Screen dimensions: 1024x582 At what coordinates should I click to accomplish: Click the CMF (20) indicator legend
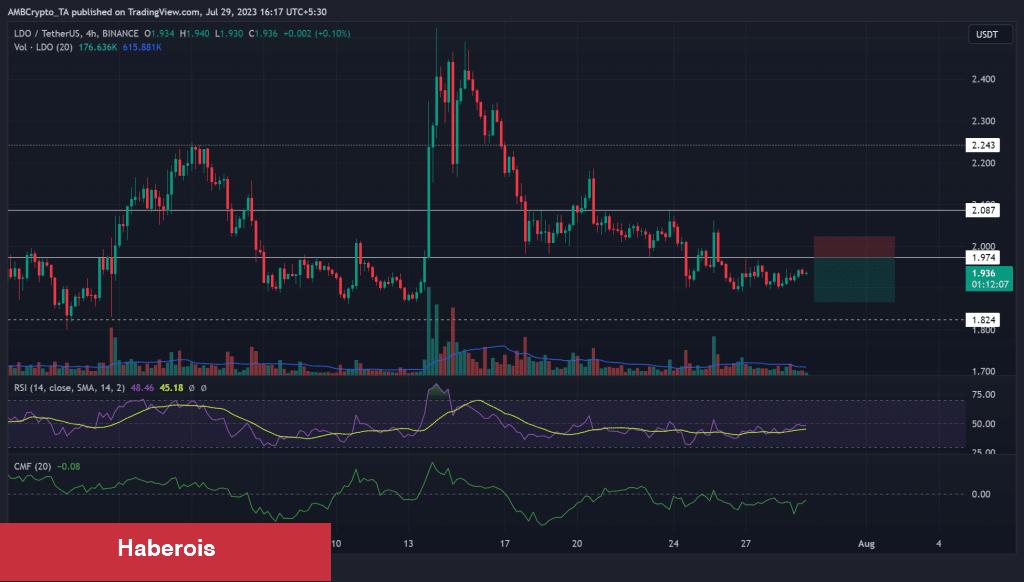(x=33, y=466)
